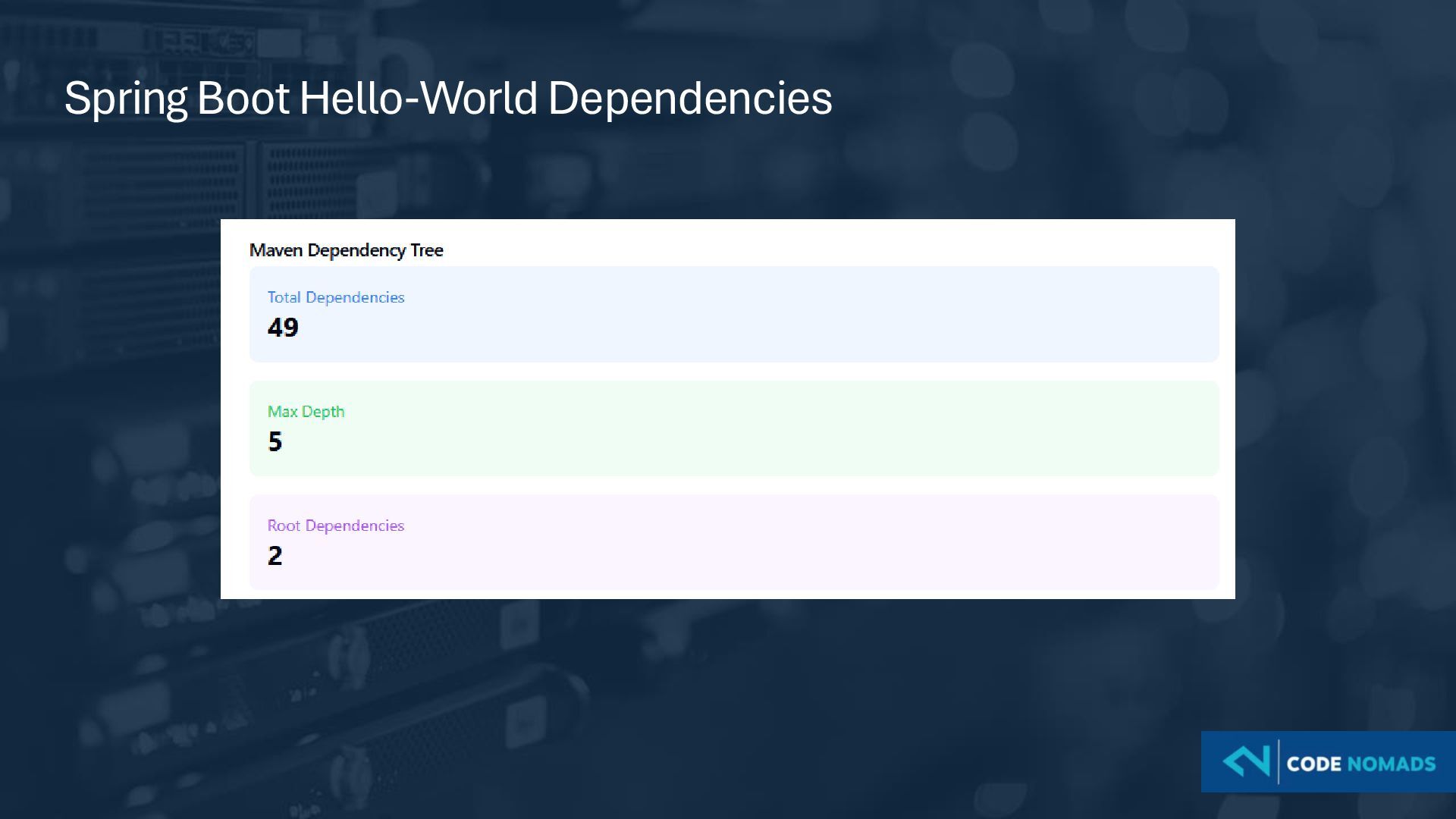Image resolution: width=1456 pixels, height=819 pixels.
Task: Click the word Hello-World in the title
Action: (x=419, y=98)
